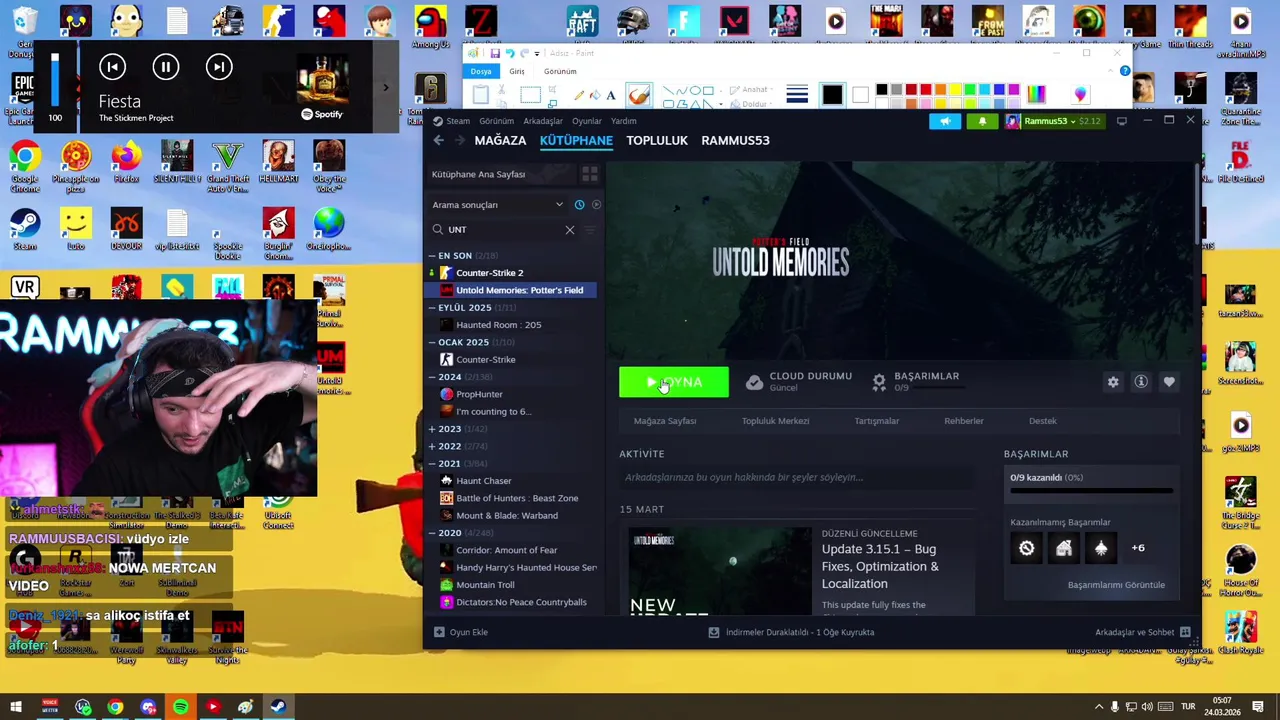1280x720 pixels.
Task: Collapse the EYLÜL 2025 group
Action: point(432,308)
